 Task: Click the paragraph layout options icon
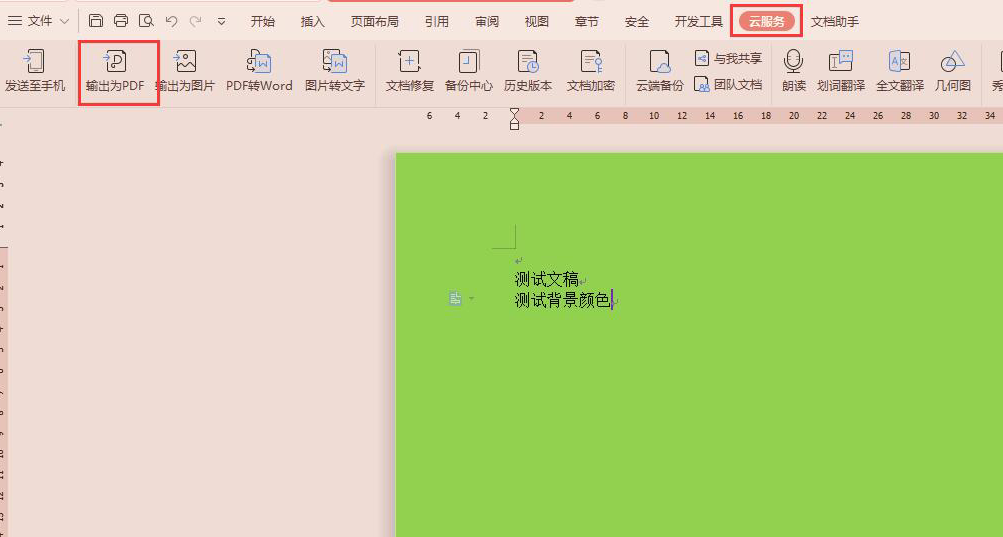click(x=455, y=298)
